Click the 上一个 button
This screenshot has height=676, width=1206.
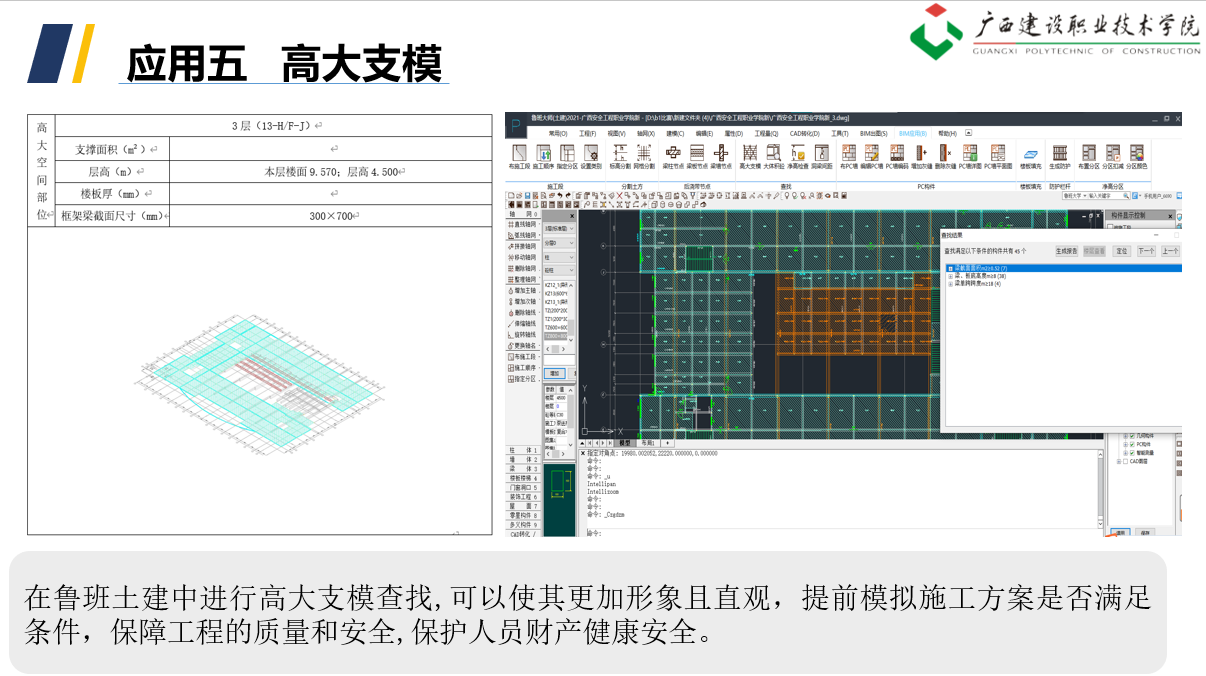point(1170,251)
